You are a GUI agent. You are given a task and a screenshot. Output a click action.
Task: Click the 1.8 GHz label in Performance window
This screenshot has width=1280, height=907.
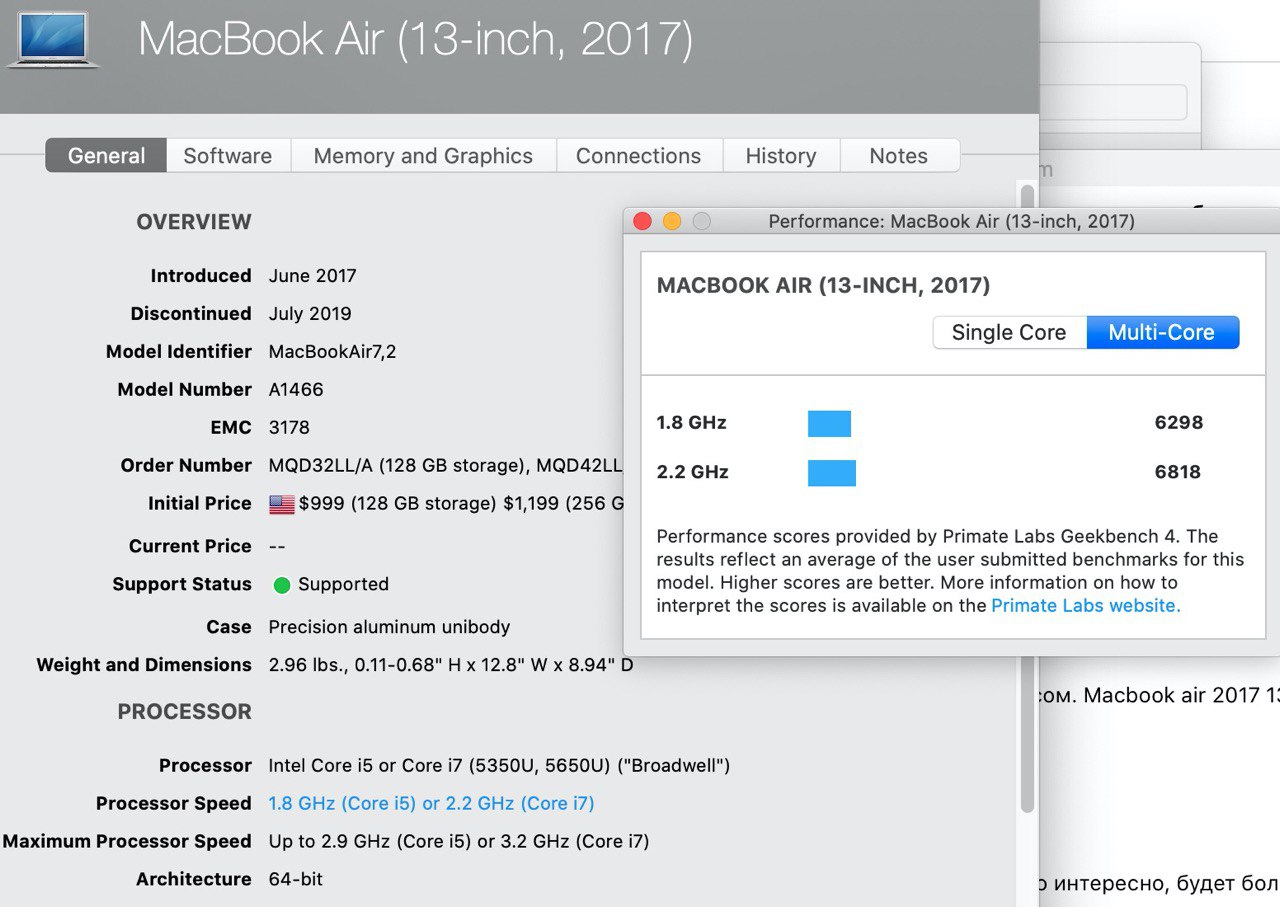692,423
